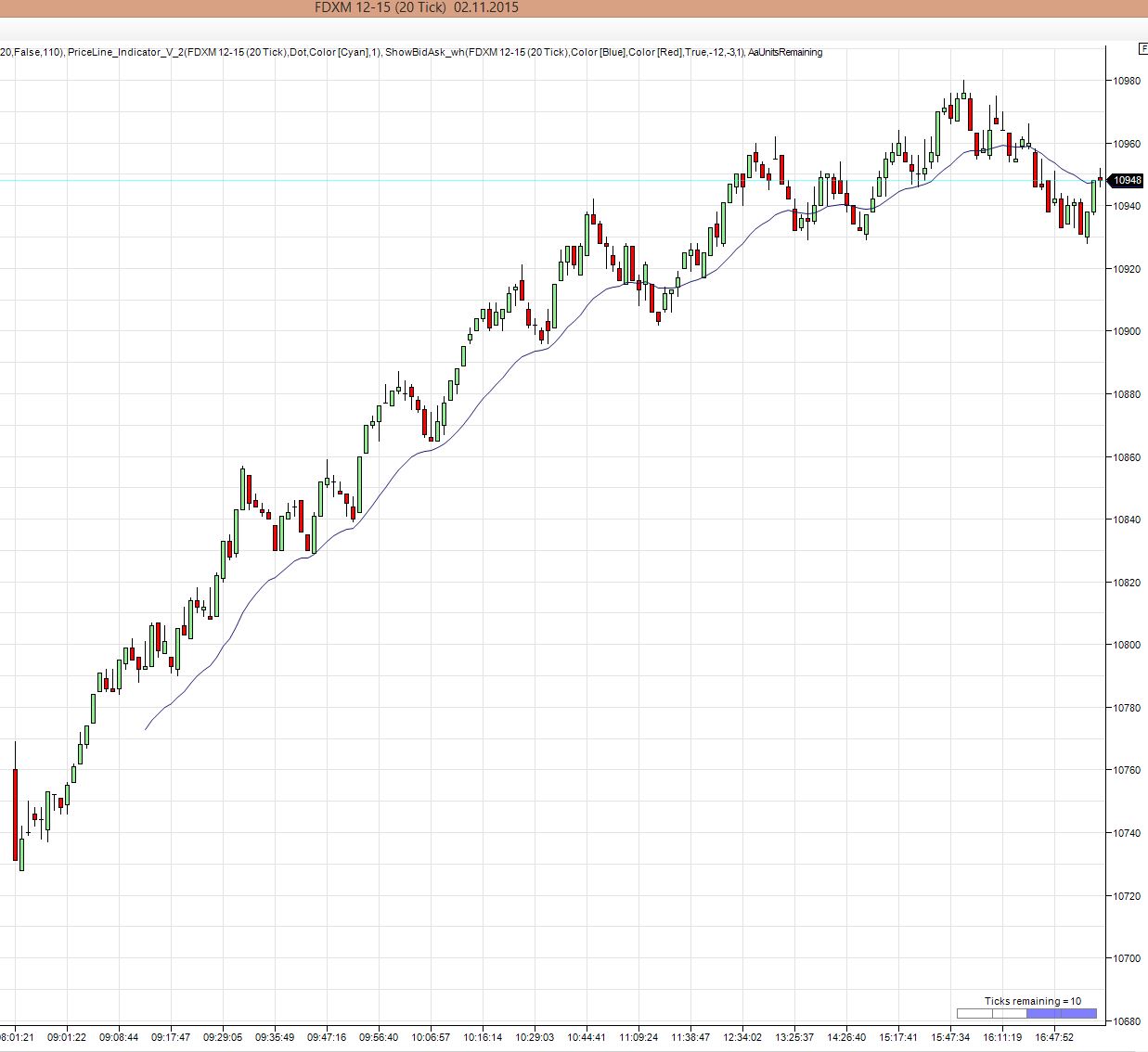Click the 09:47:16 time axis label

(x=327, y=1037)
